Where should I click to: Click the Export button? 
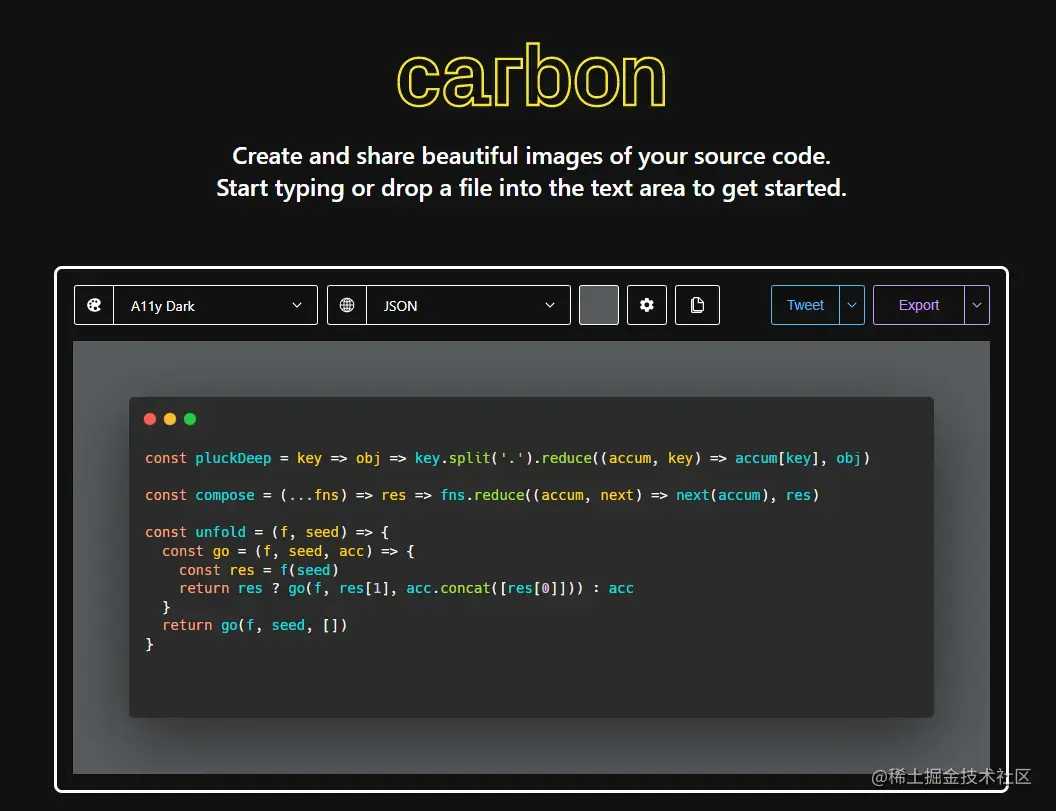919,305
